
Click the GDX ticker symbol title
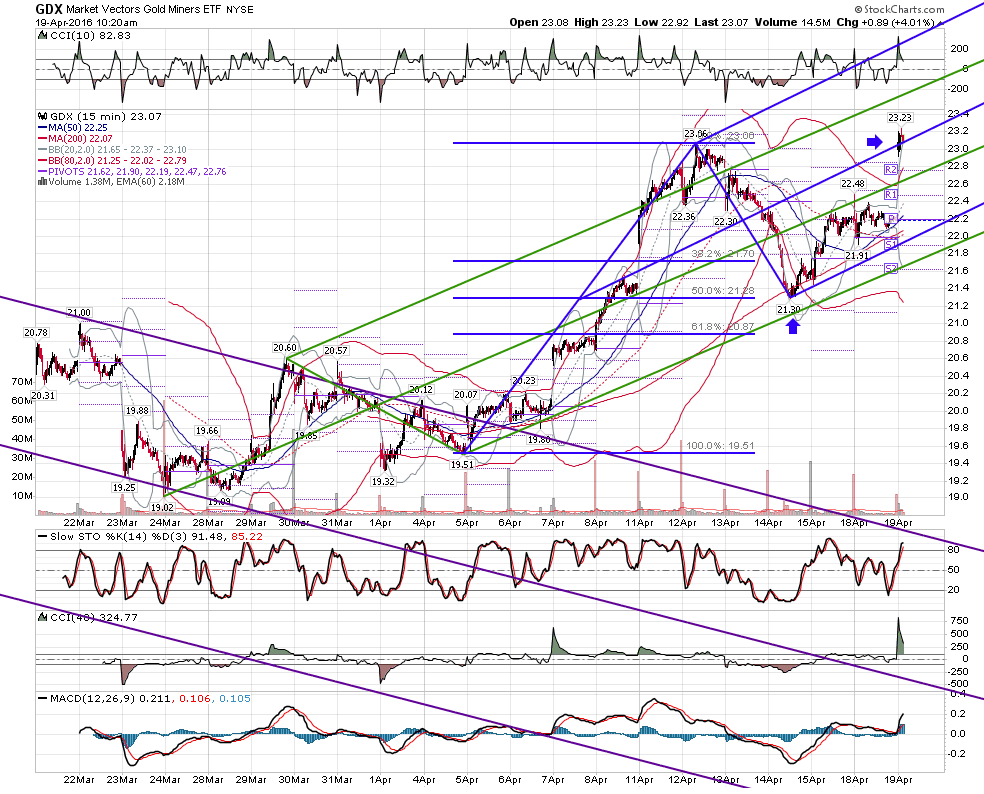[48, 9]
